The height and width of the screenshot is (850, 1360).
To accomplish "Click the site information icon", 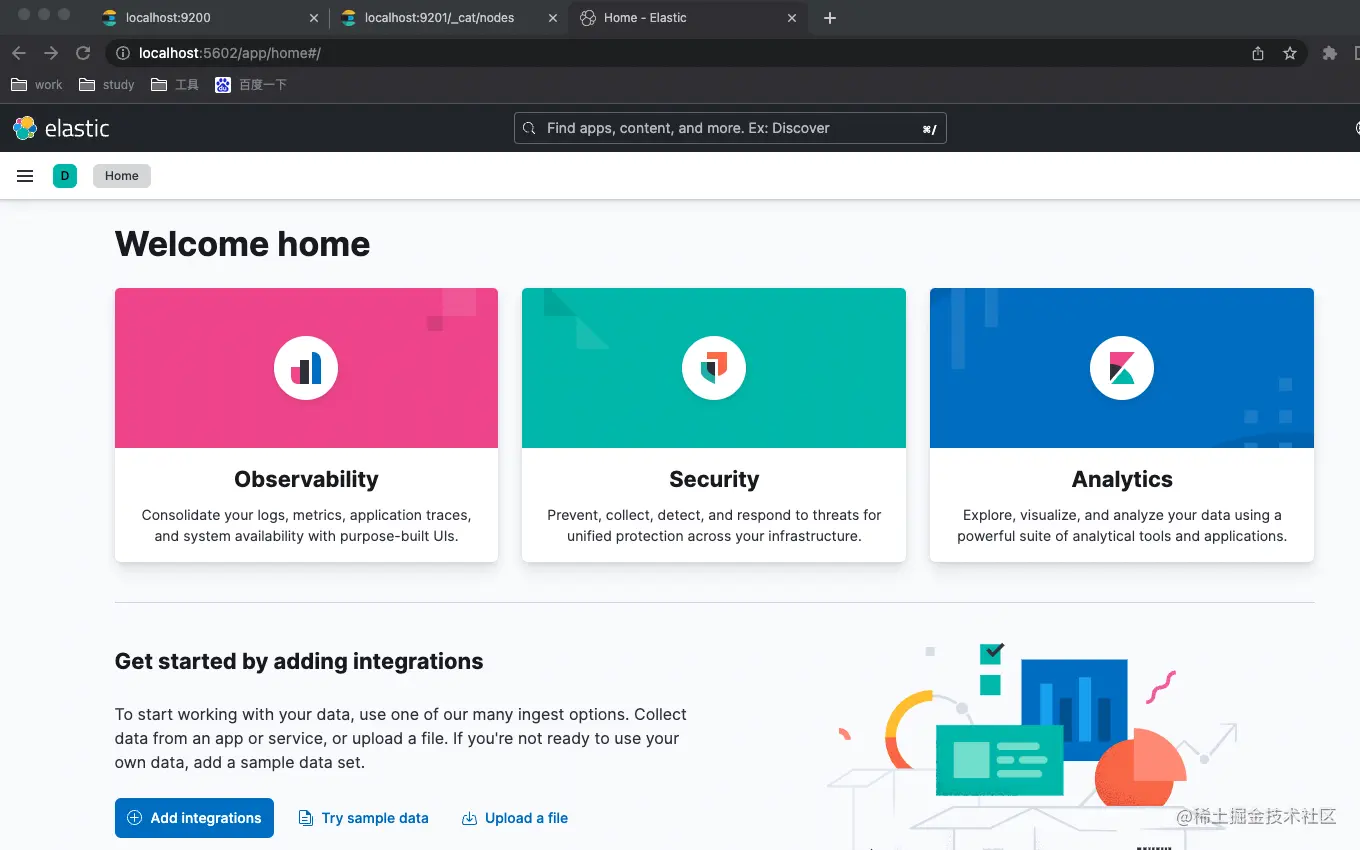I will coord(123,53).
